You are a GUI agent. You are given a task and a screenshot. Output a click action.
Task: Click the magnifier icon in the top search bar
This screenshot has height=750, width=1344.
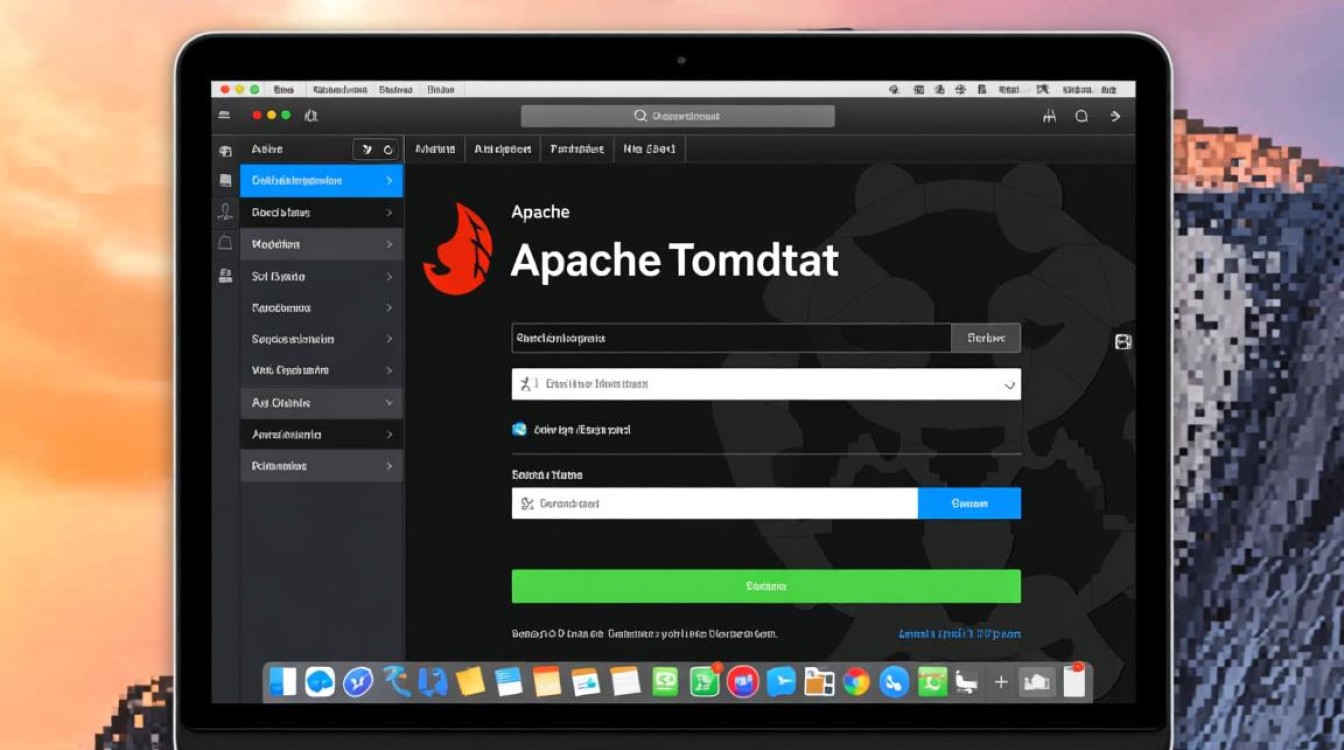pyautogui.click(x=640, y=116)
